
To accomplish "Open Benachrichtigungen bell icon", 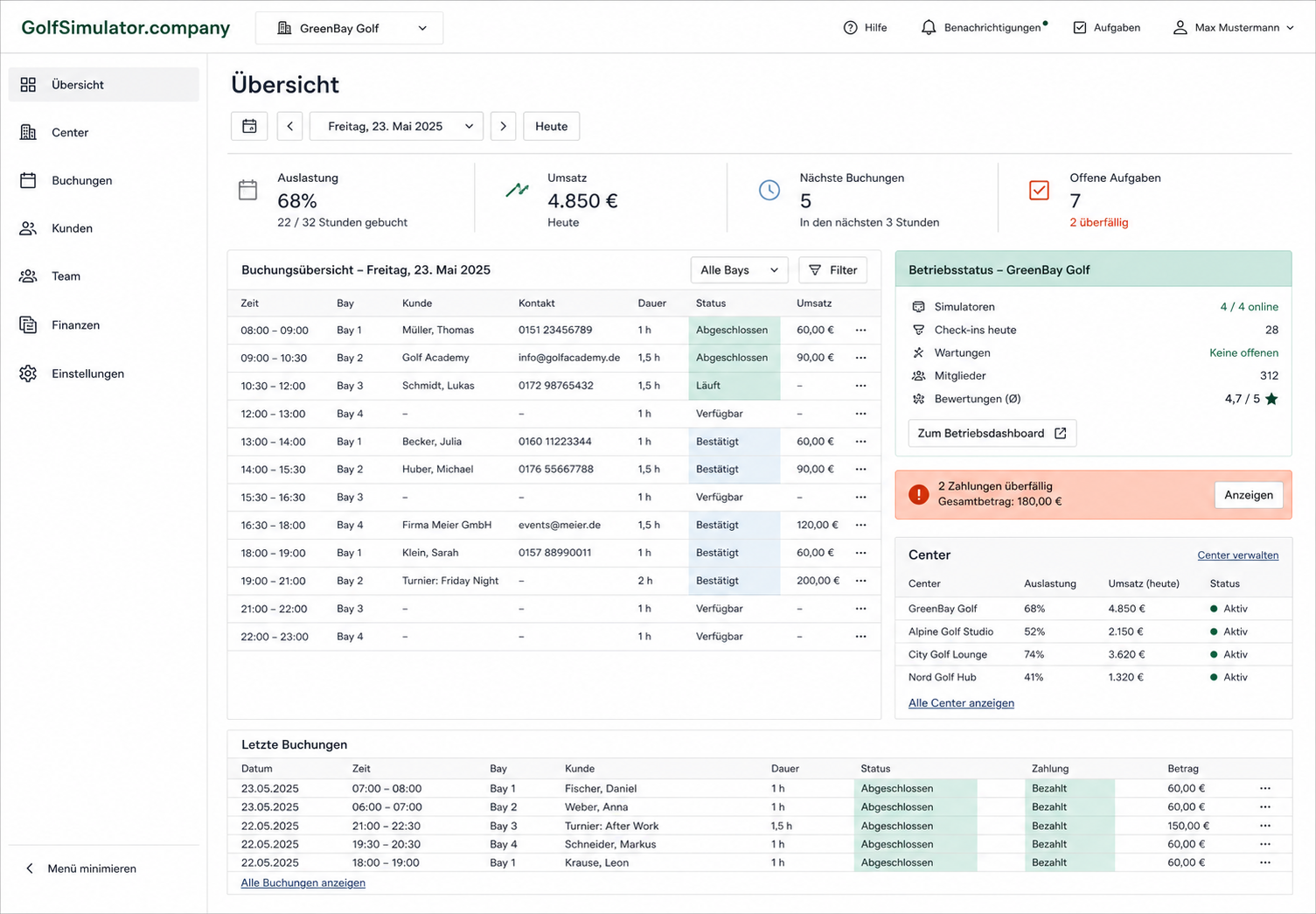I will [929, 28].
